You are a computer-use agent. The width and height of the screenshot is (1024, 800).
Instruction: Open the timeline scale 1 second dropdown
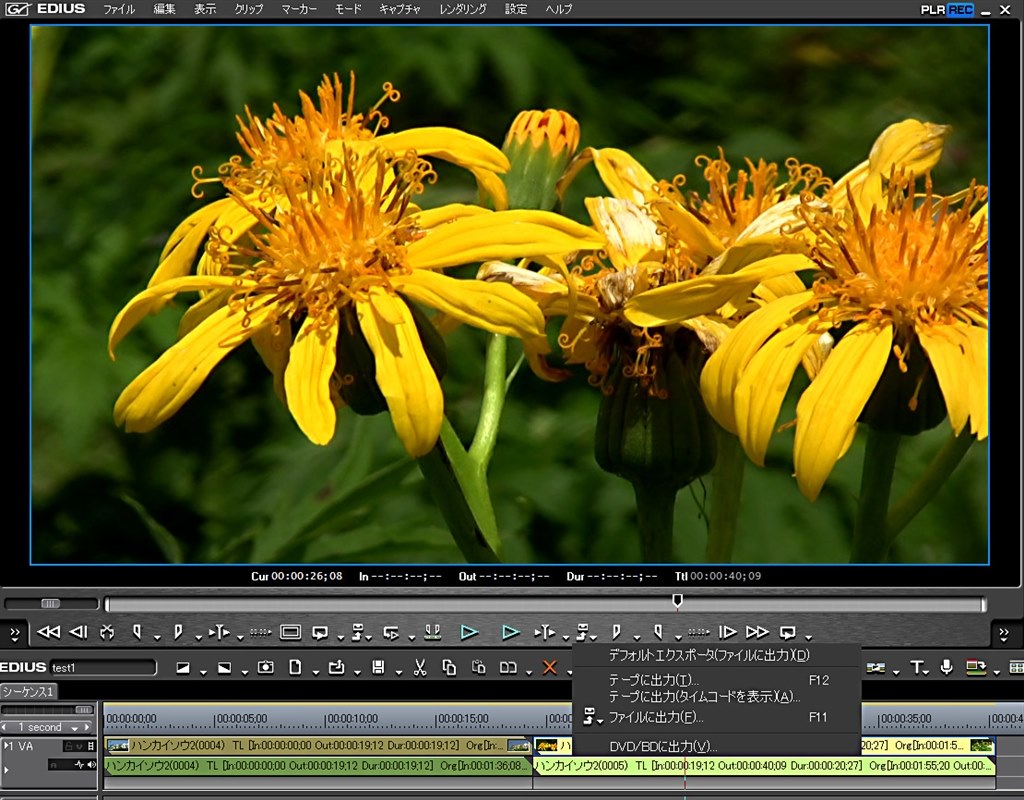74,728
